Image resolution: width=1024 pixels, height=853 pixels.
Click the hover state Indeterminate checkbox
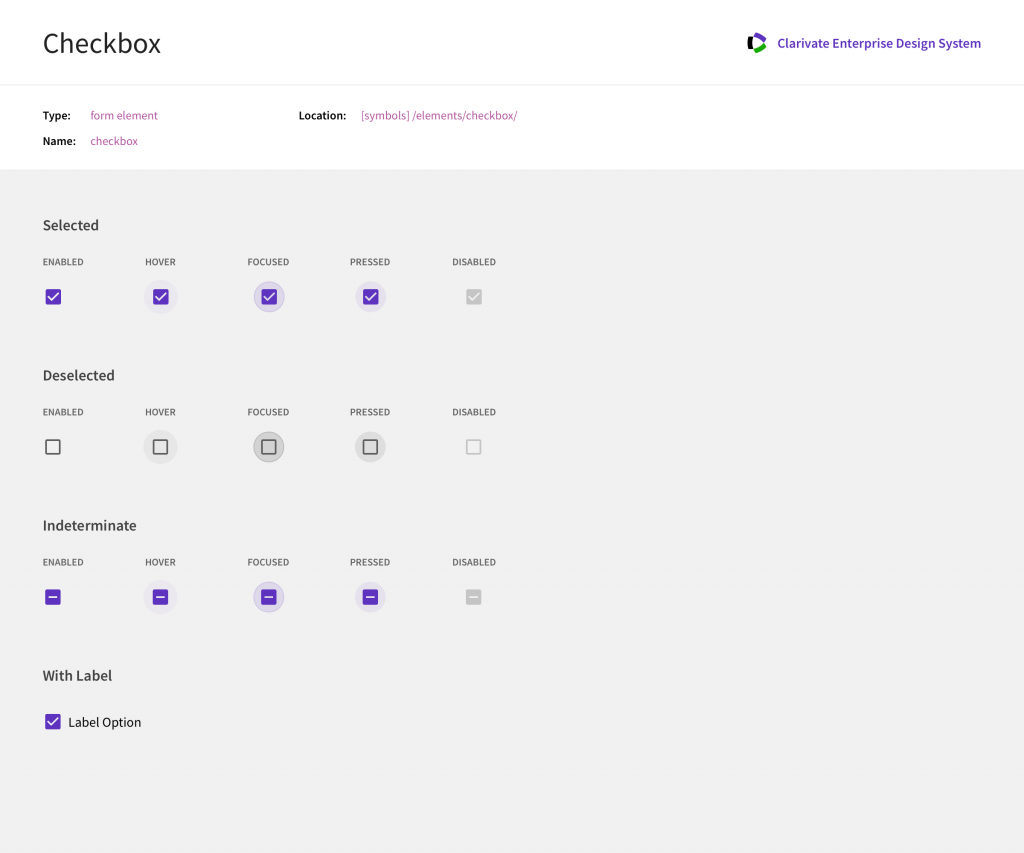pyautogui.click(x=160, y=597)
